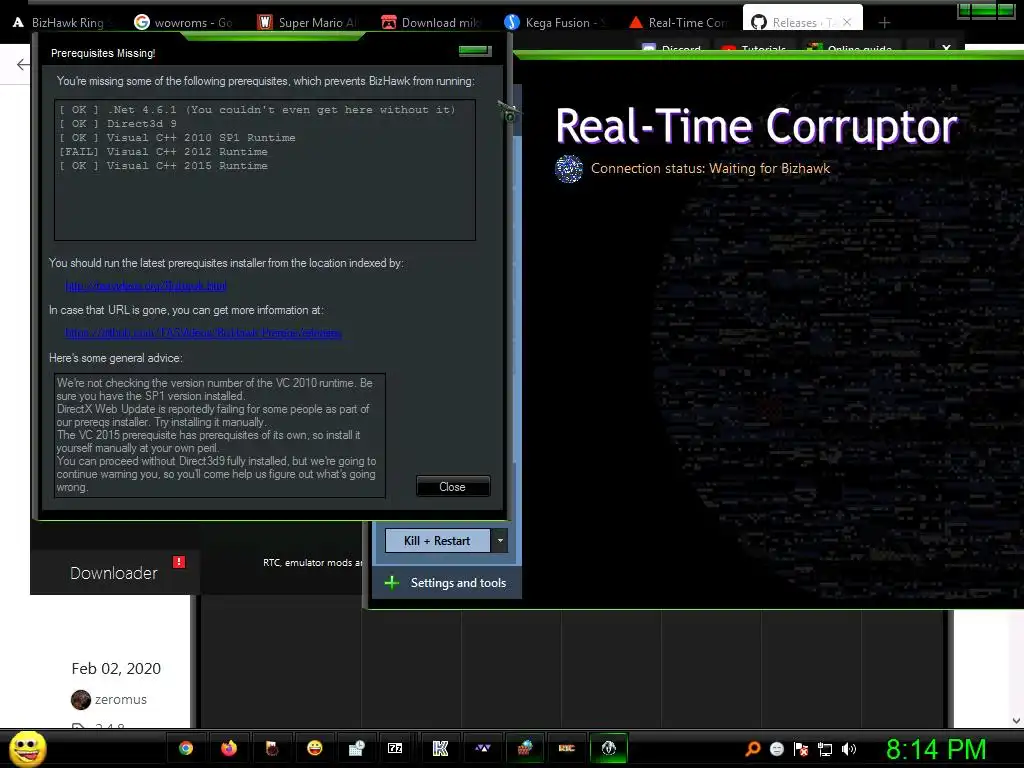1024x768 pixels.
Task: Expand Settings and tools
Action: coord(447,583)
